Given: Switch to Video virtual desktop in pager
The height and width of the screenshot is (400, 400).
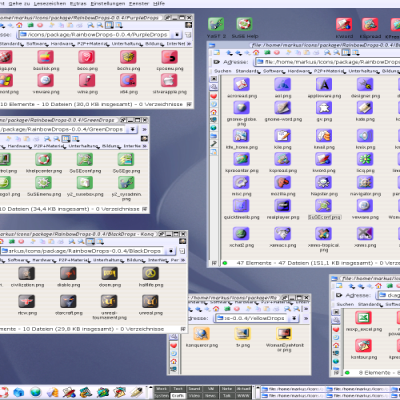Looking at the screenshot, I should point(194,396).
